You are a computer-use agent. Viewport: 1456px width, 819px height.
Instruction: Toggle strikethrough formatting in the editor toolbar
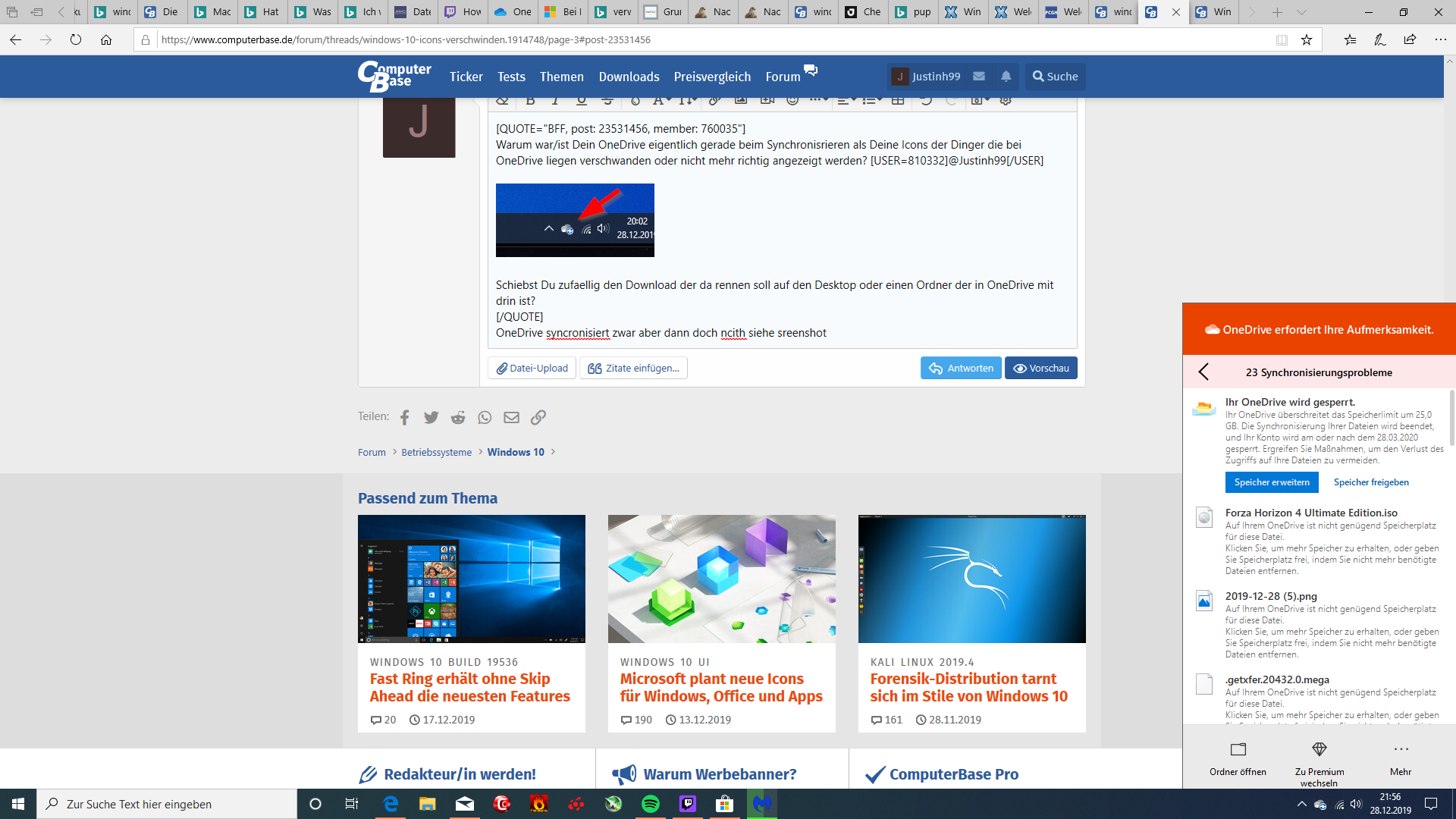607,102
